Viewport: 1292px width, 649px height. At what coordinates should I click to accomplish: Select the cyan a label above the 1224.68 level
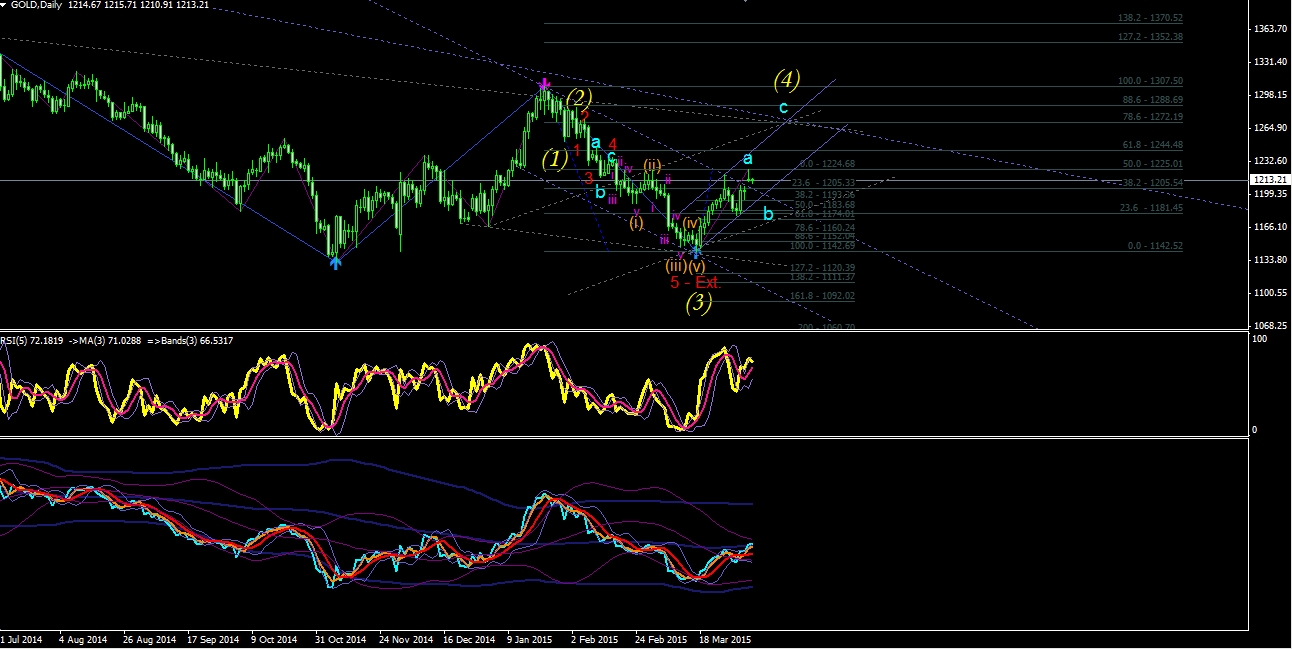point(747,159)
